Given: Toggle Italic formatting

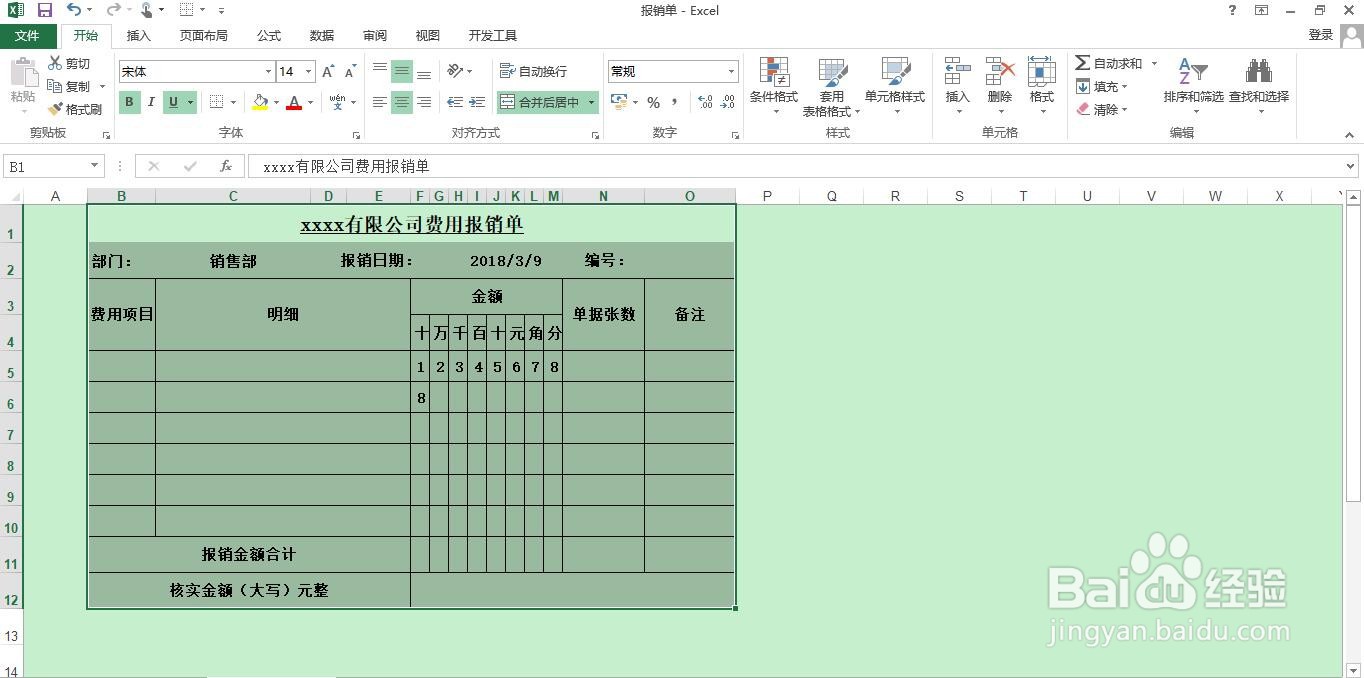Looking at the screenshot, I should 151,102.
